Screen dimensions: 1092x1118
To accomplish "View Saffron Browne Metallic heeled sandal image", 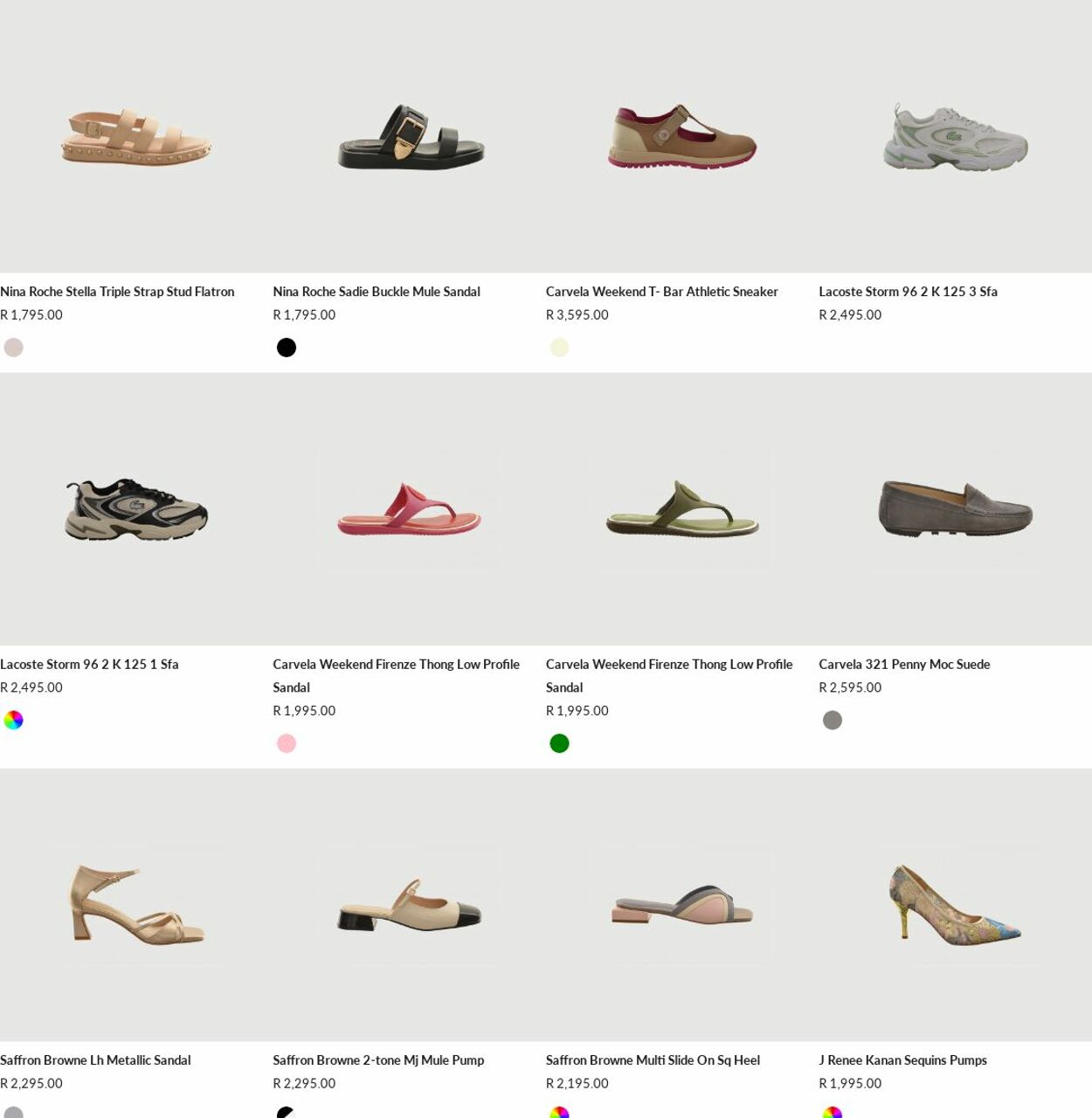I will (x=136, y=905).
